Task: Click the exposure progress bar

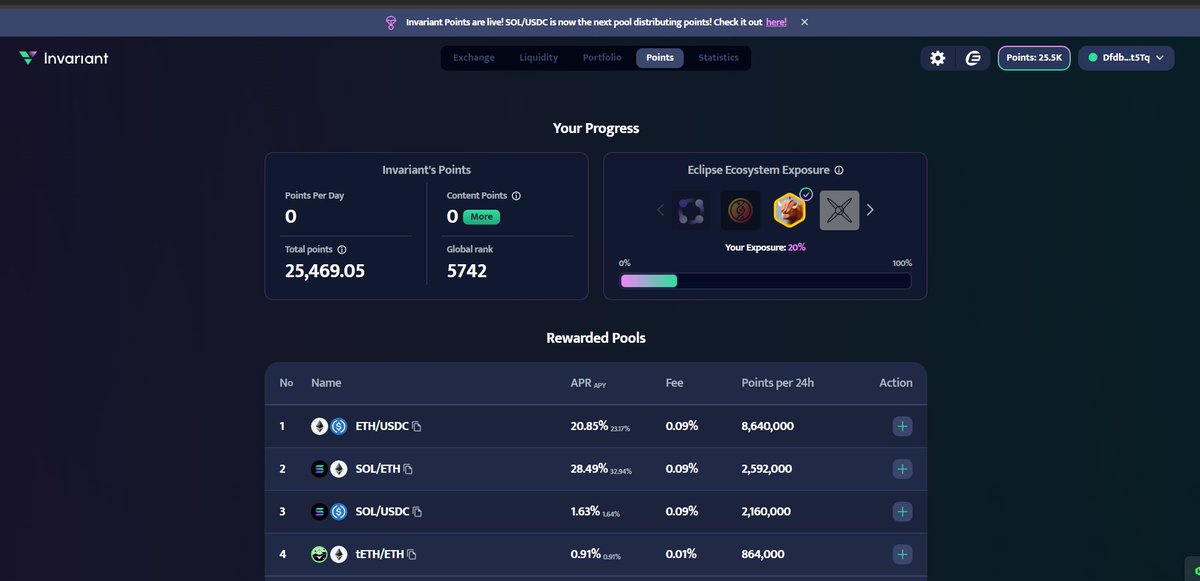Action: pos(765,281)
